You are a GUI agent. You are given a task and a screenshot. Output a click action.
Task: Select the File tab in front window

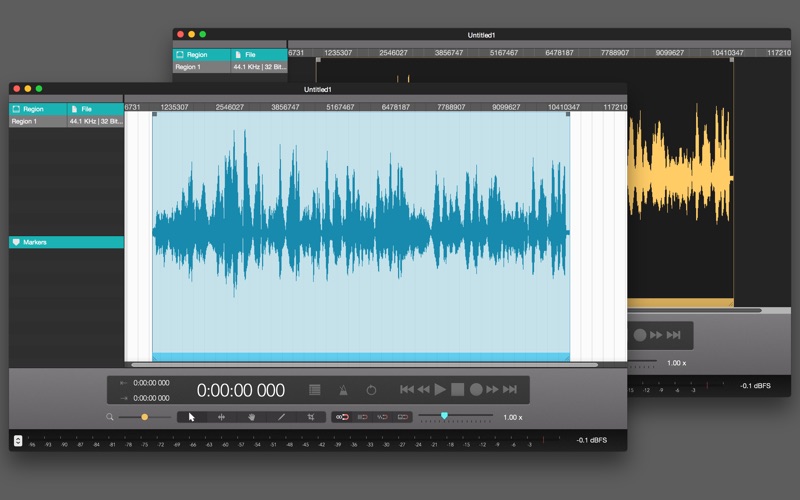[95, 109]
